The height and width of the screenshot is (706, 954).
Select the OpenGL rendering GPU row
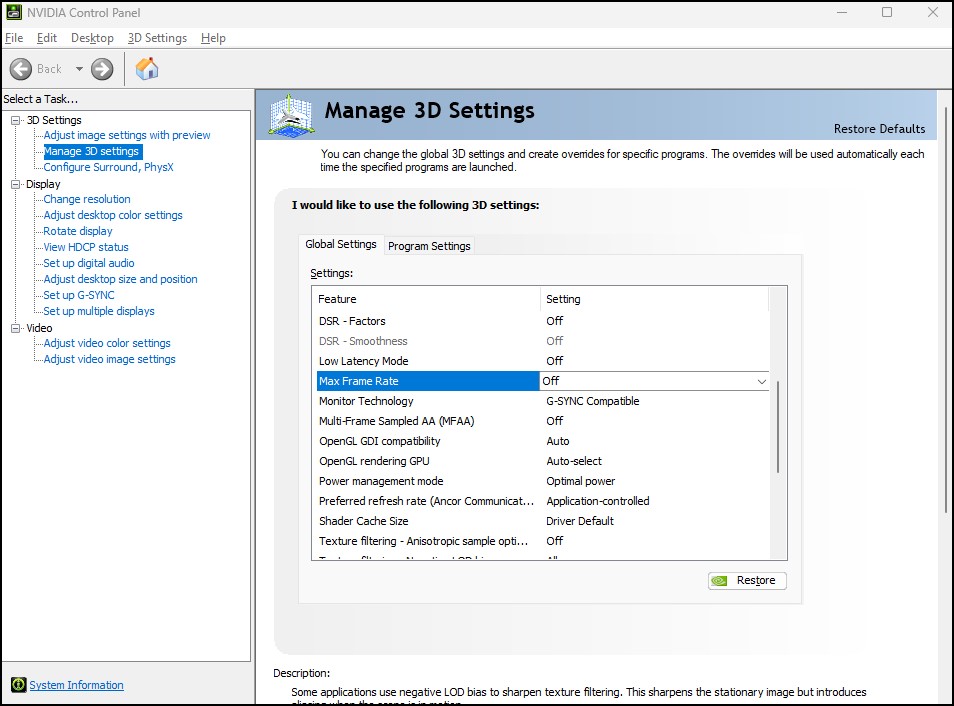[543, 461]
